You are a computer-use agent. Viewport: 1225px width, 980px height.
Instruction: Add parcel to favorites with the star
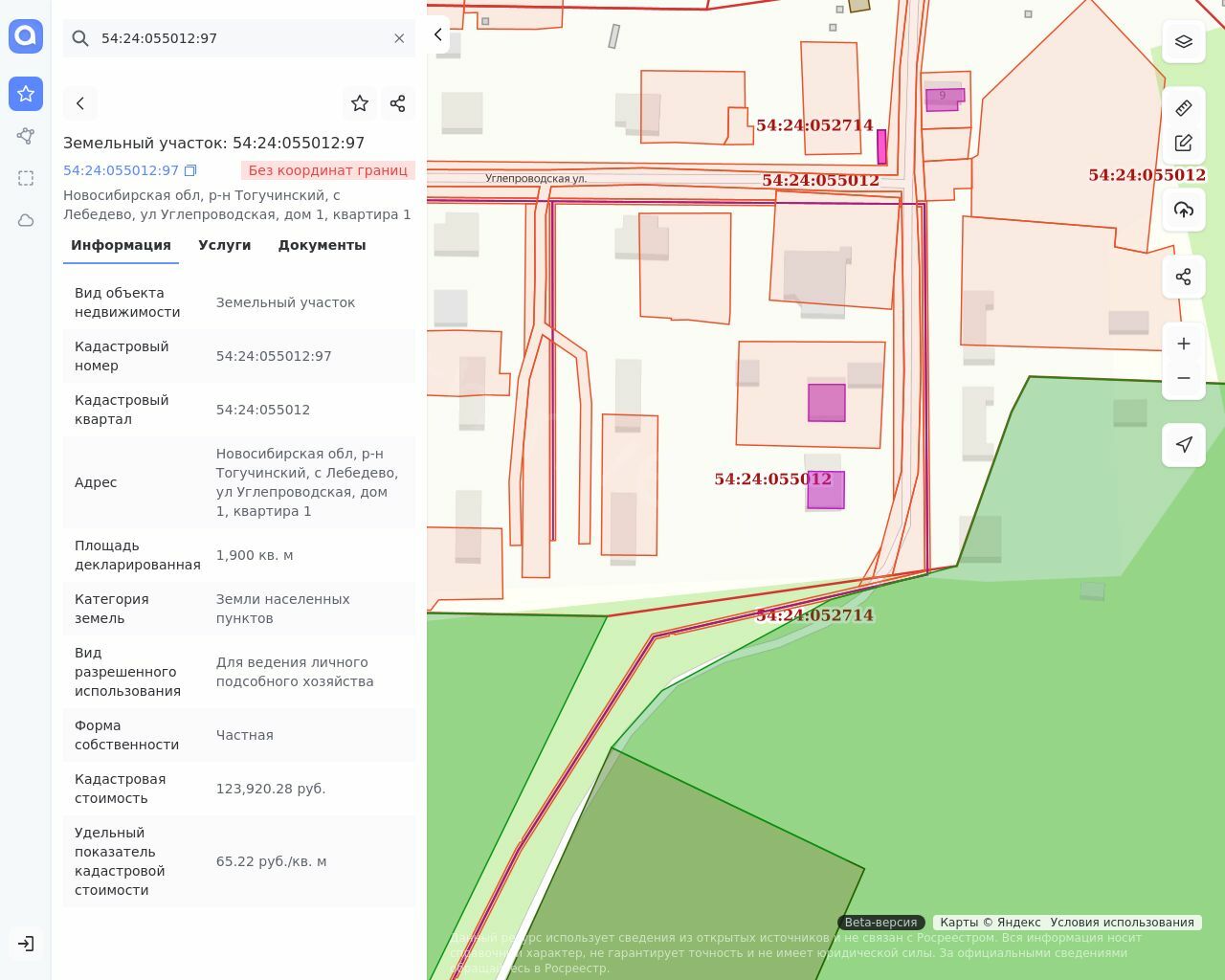[360, 103]
